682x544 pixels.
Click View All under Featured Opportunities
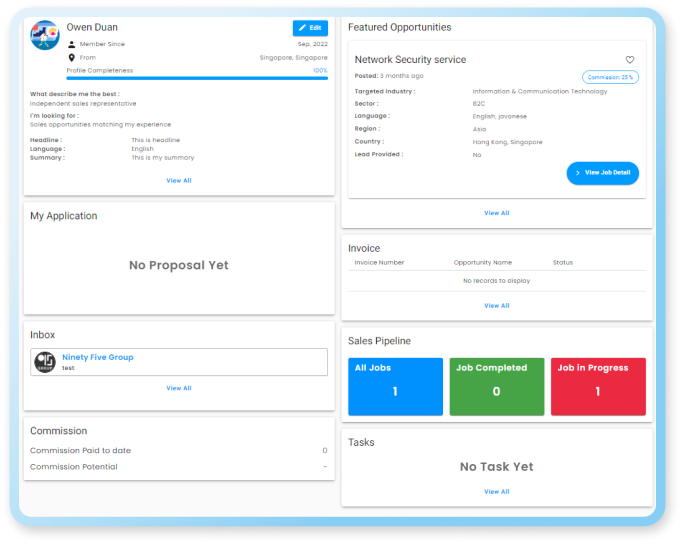point(497,213)
